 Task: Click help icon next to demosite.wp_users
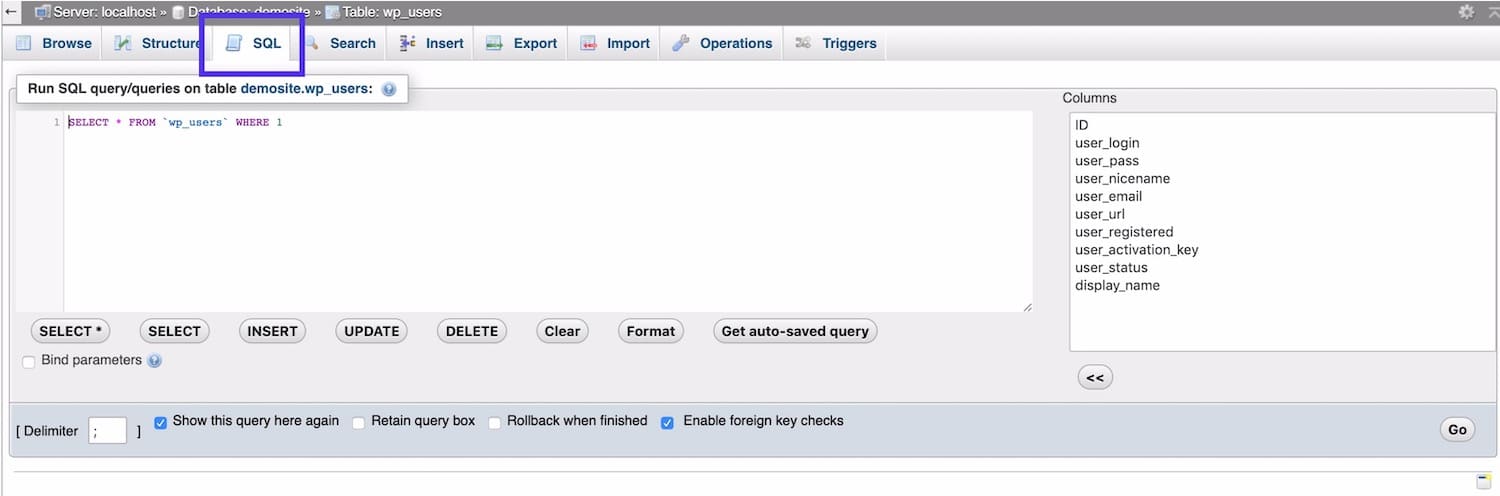click(389, 89)
